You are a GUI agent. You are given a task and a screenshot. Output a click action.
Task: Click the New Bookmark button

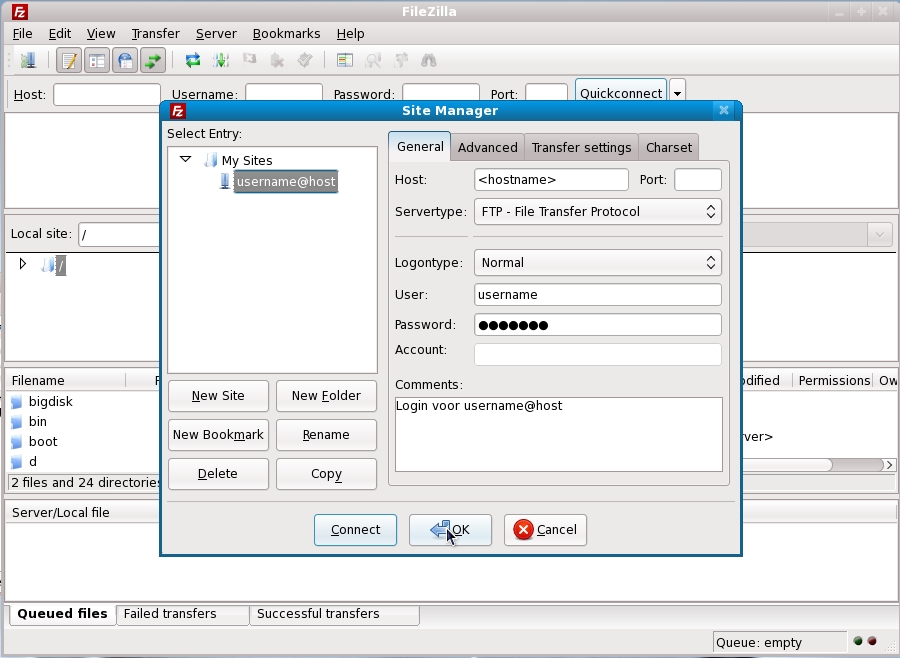pos(218,435)
